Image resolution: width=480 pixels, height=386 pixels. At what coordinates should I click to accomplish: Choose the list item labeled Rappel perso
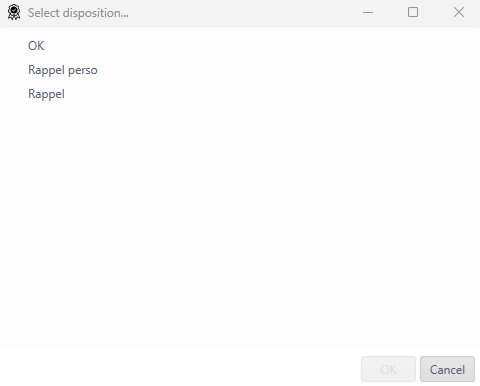[x=63, y=70]
